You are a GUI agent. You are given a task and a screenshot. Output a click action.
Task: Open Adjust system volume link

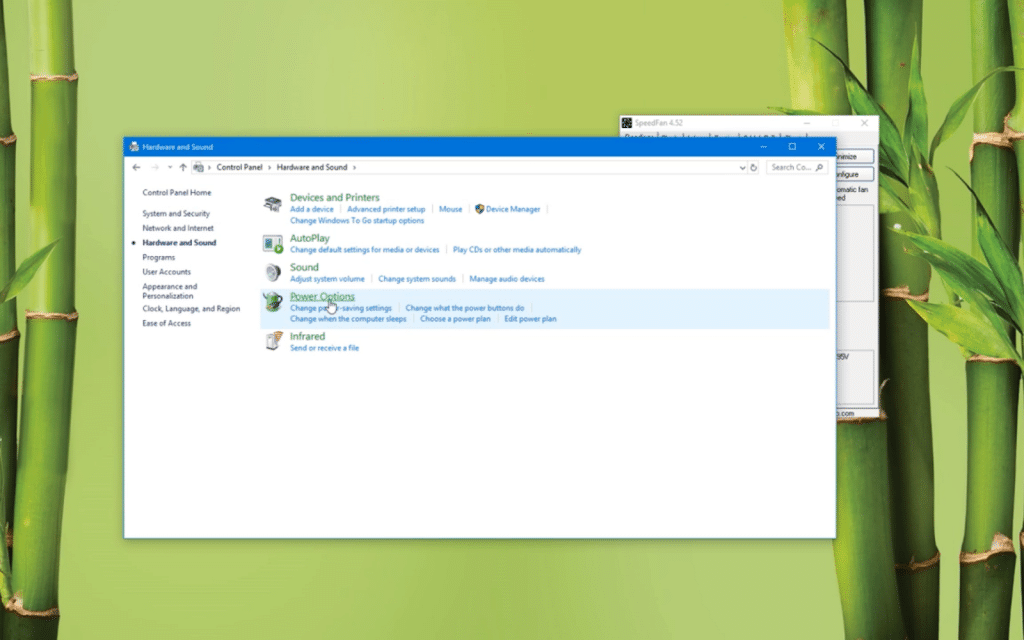[327, 279]
